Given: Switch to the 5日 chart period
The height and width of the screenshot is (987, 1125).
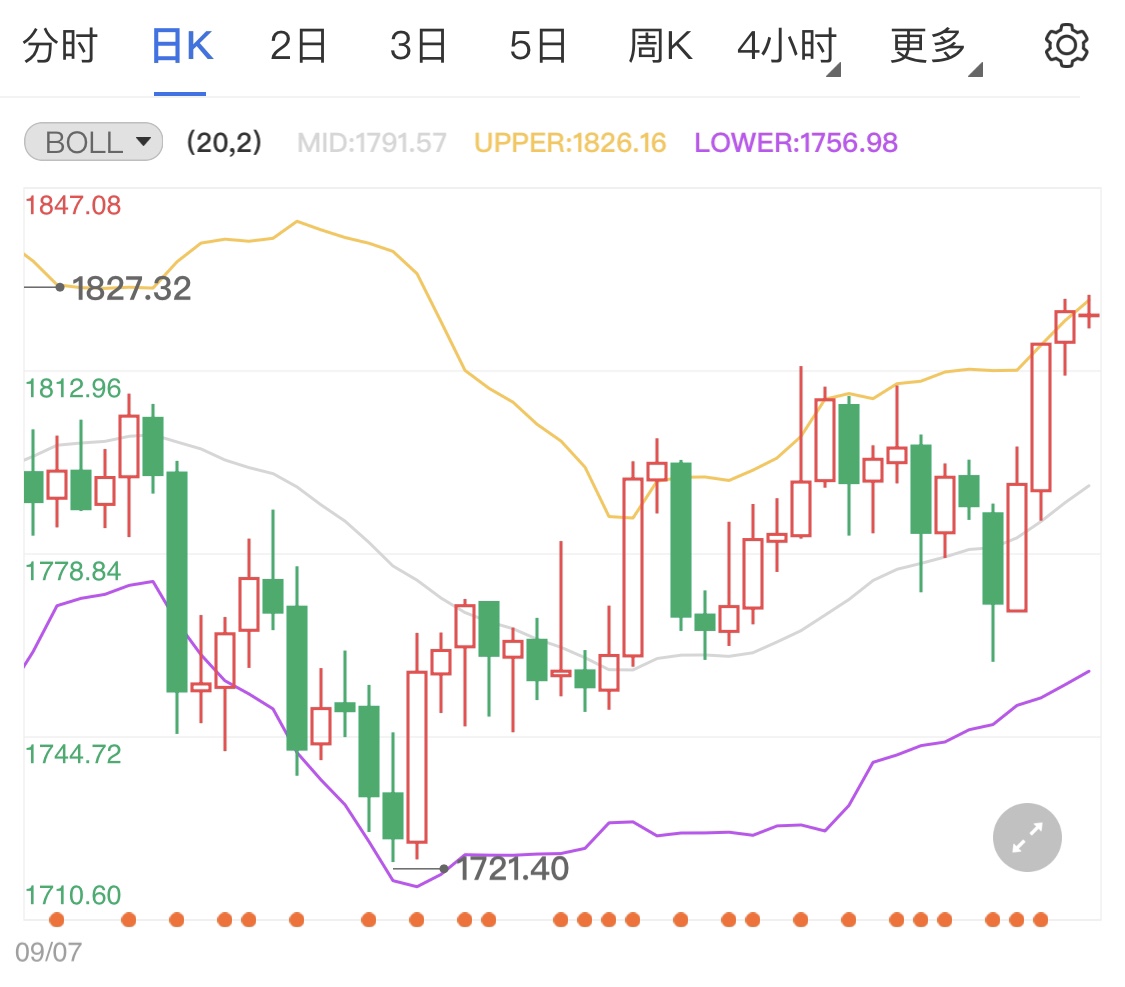Looking at the screenshot, I should [x=538, y=46].
